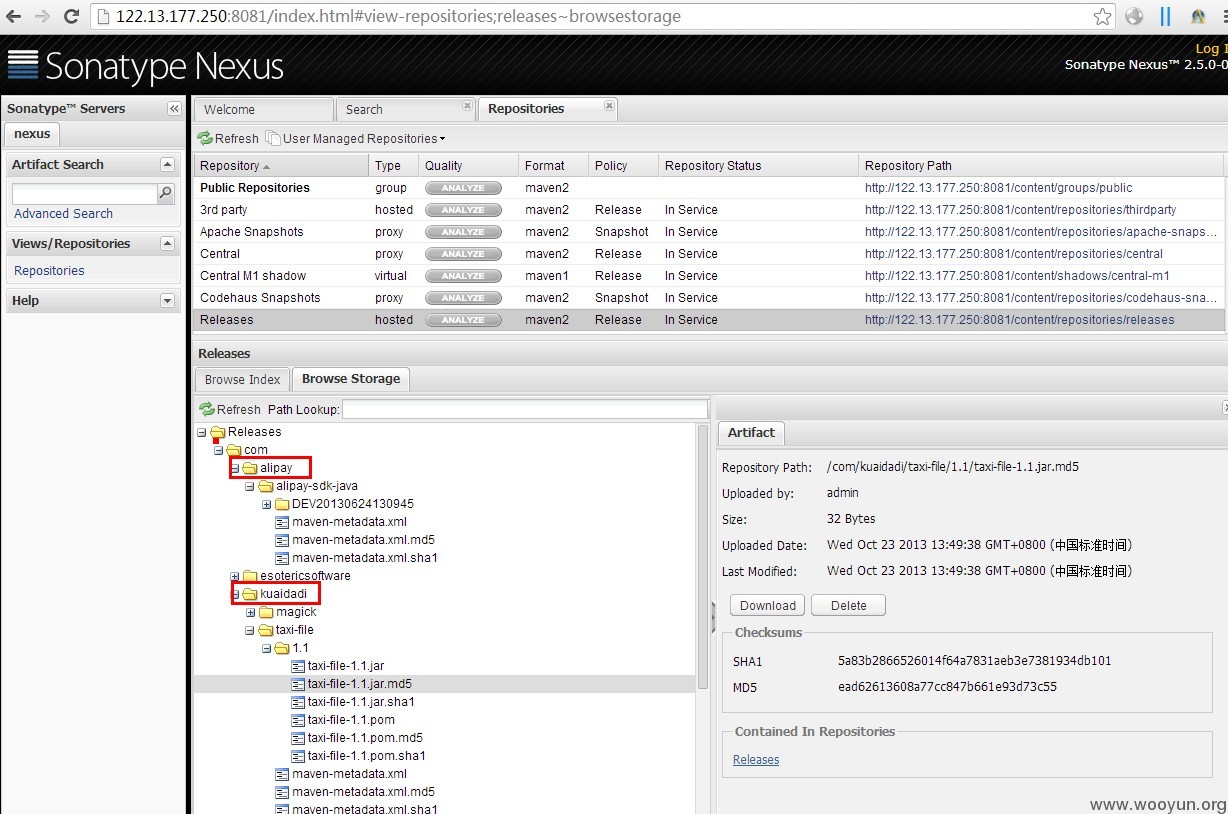The width and height of the screenshot is (1228, 814).
Task: Select the taxi-file-1.1.pom.md5 file
Action: [x=365, y=738]
